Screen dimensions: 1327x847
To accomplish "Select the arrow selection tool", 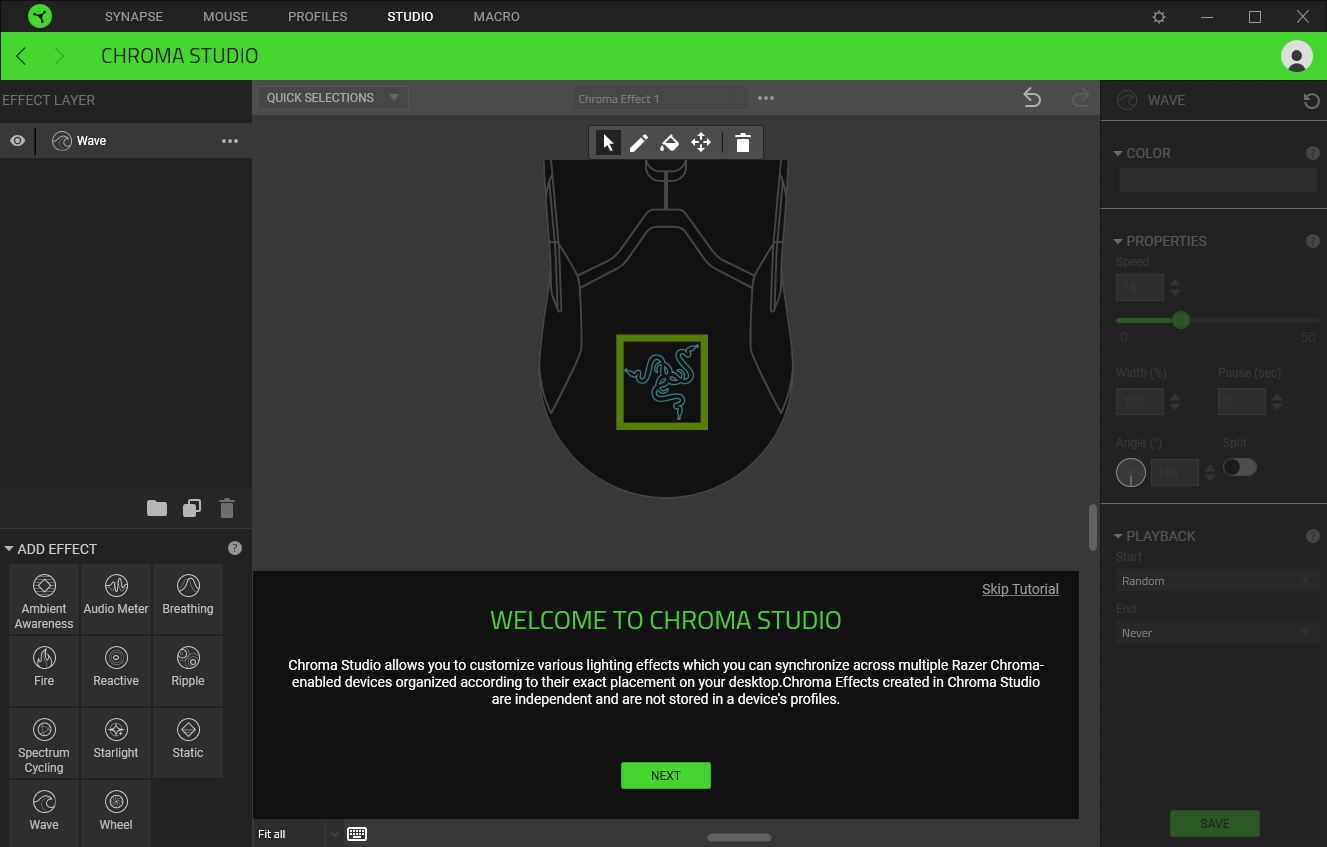I will coord(608,142).
